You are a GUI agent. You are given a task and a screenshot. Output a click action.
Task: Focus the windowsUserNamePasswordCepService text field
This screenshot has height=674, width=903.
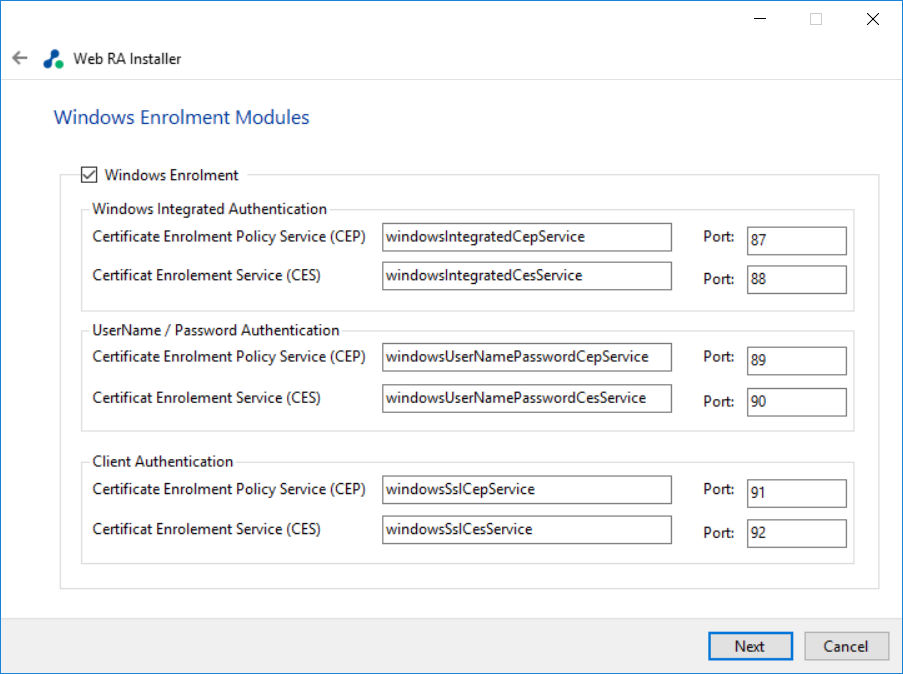pos(526,357)
